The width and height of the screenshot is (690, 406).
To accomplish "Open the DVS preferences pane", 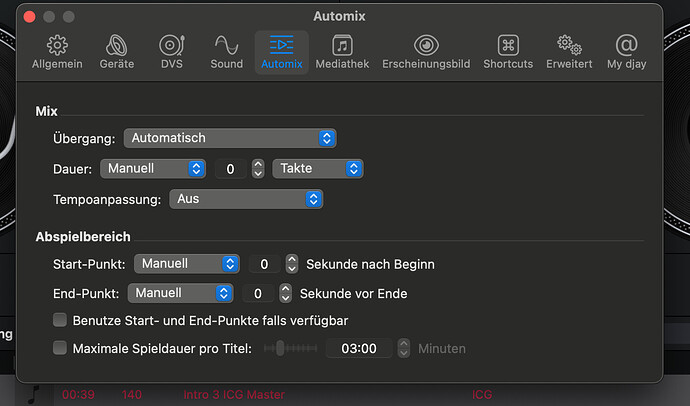I will point(172,52).
